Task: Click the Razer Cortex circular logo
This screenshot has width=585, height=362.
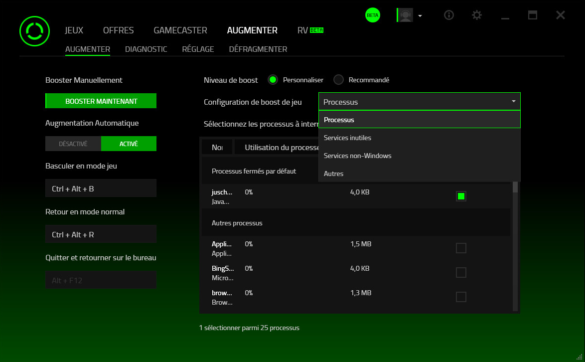Action: click(x=34, y=31)
